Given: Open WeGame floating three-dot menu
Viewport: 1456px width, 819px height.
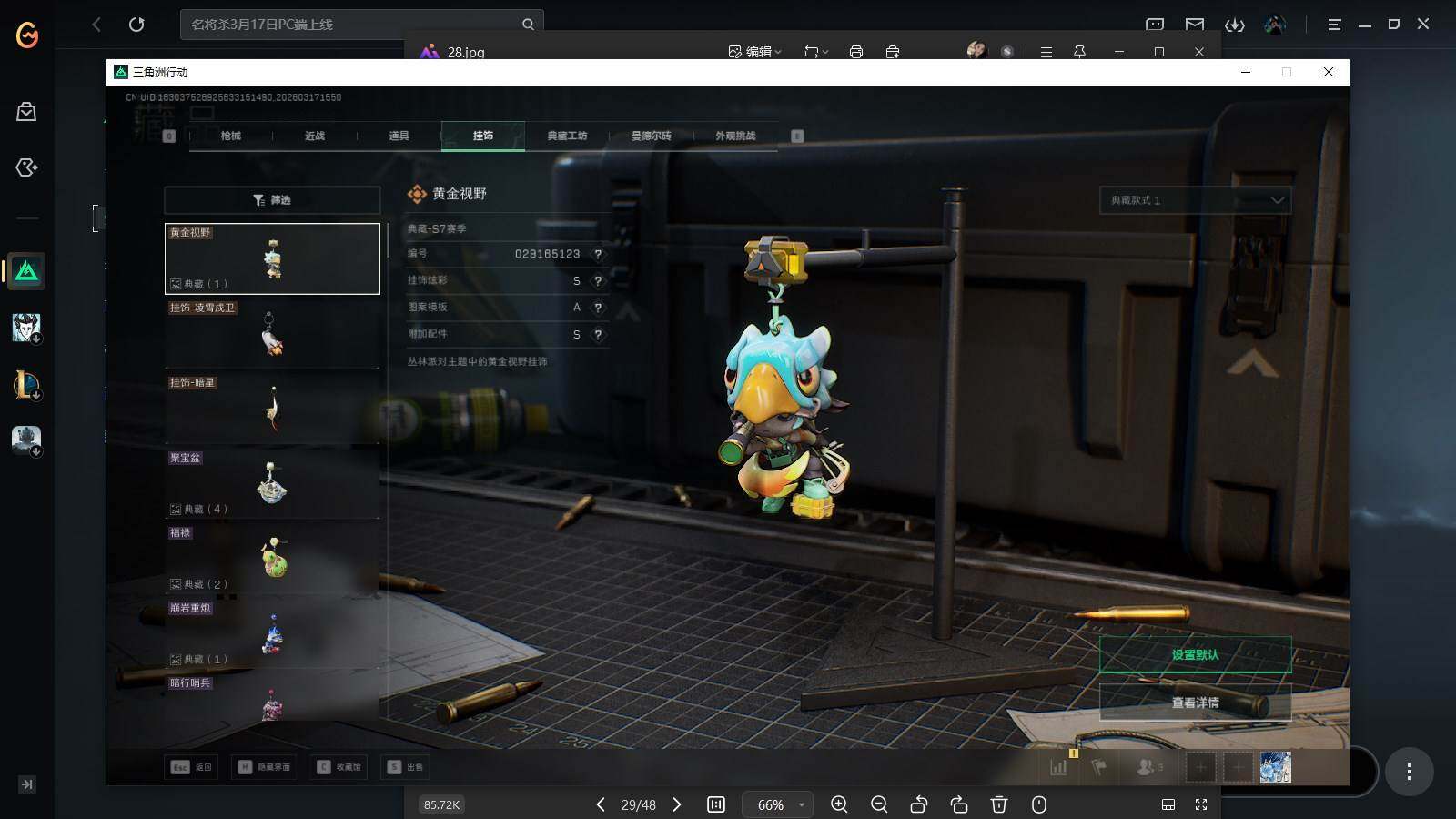Looking at the screenshot, I should 1410,772.
